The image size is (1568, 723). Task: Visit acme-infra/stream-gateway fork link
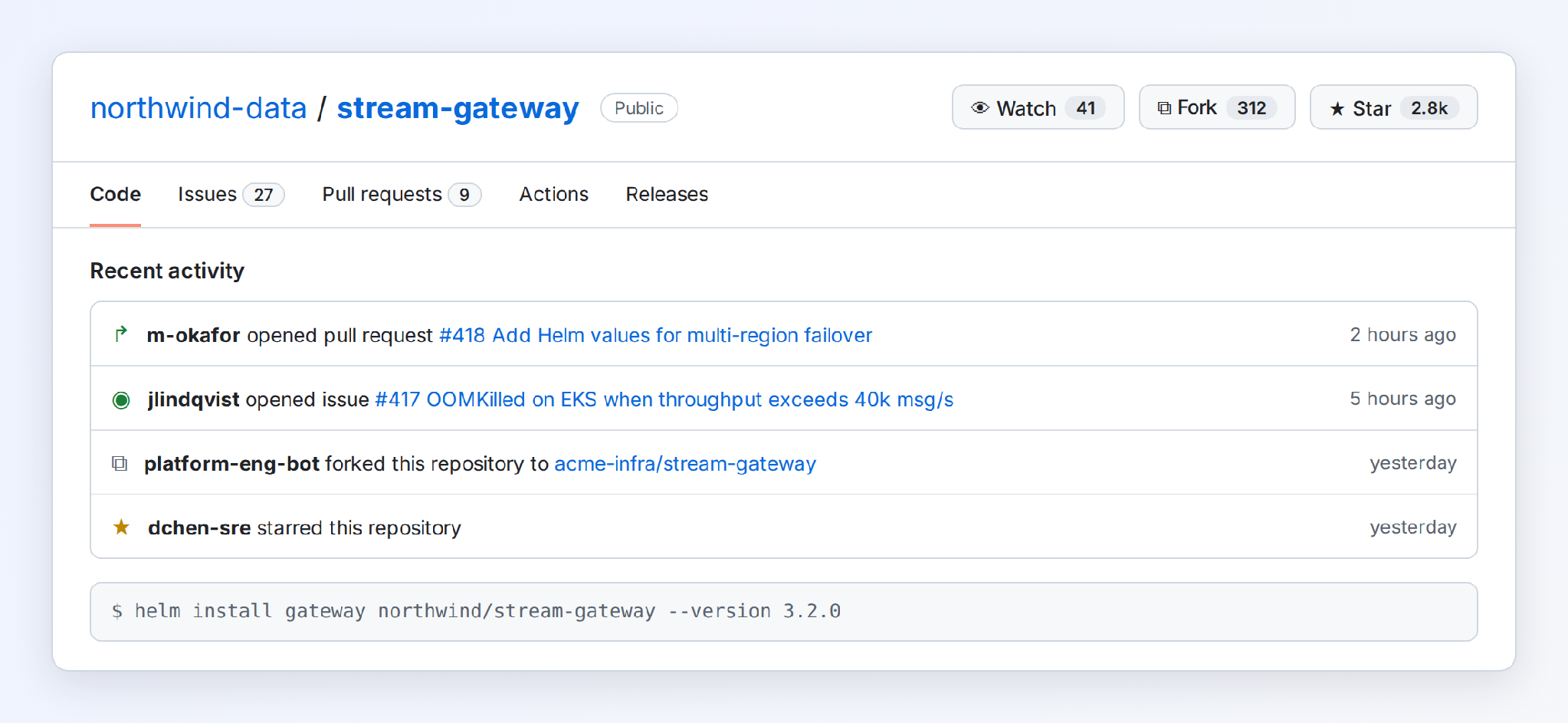[685, 464]
